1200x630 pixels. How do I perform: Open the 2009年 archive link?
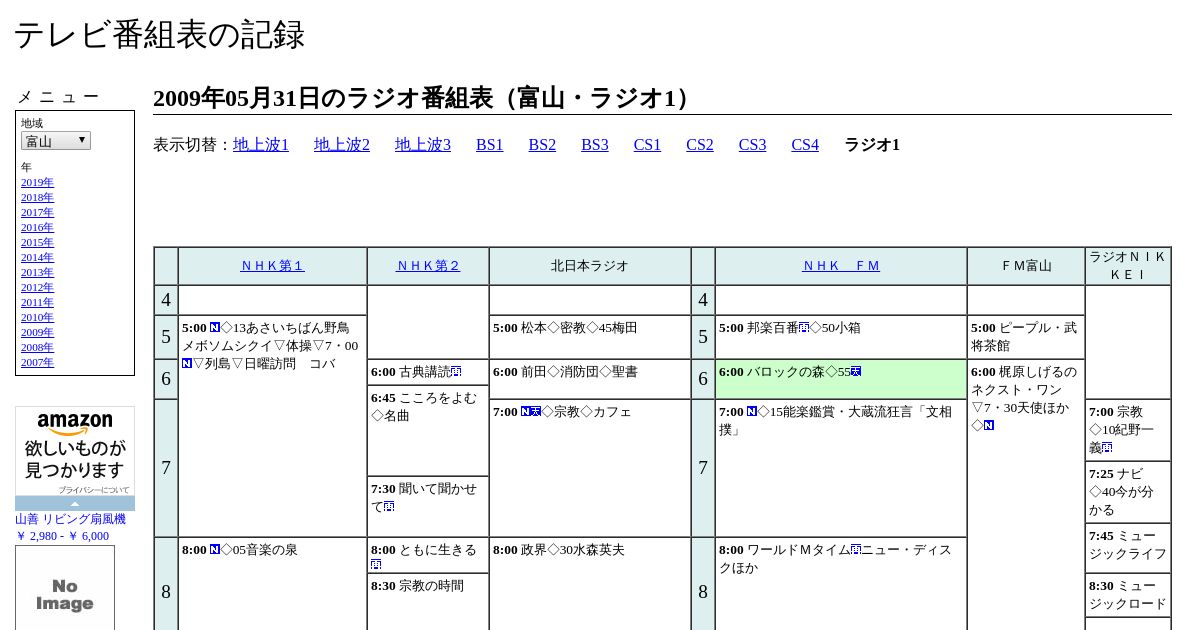[37, 332]
